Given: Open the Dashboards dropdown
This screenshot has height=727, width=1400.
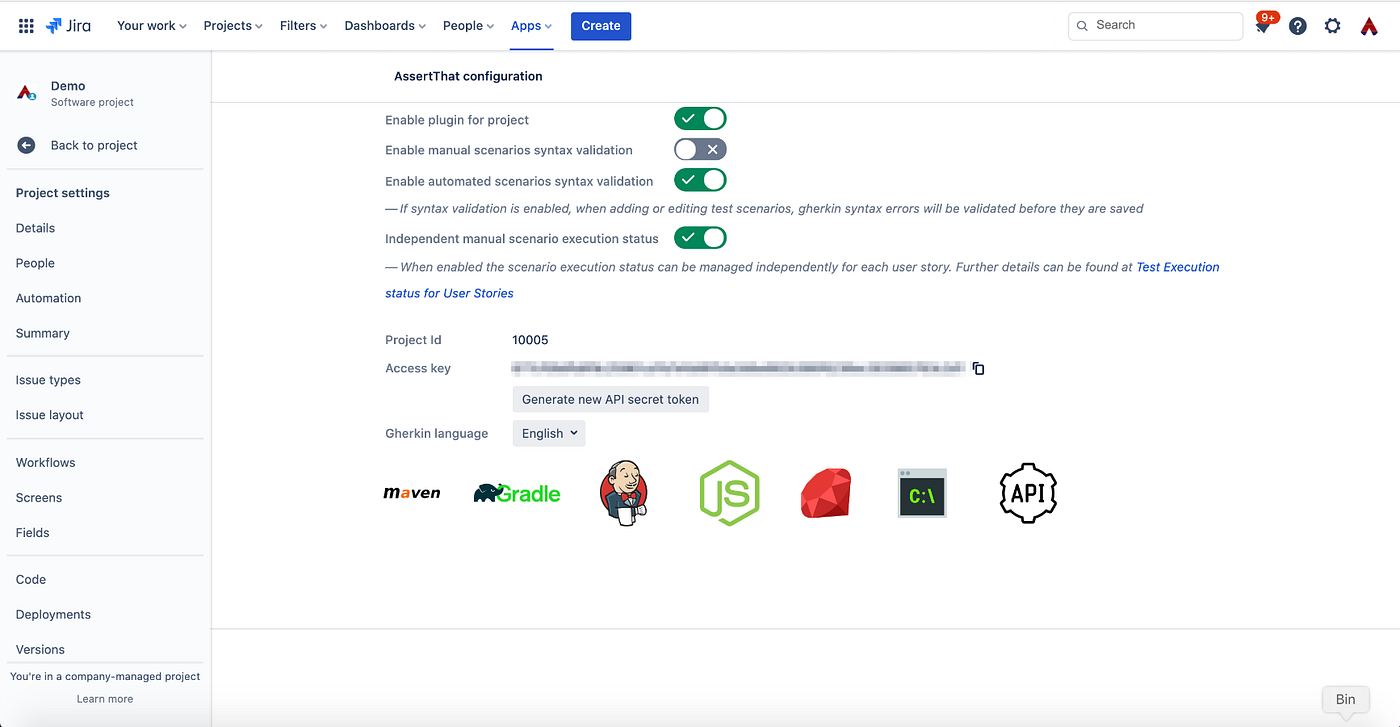Looking at the screenshot, I should point(384,25).
